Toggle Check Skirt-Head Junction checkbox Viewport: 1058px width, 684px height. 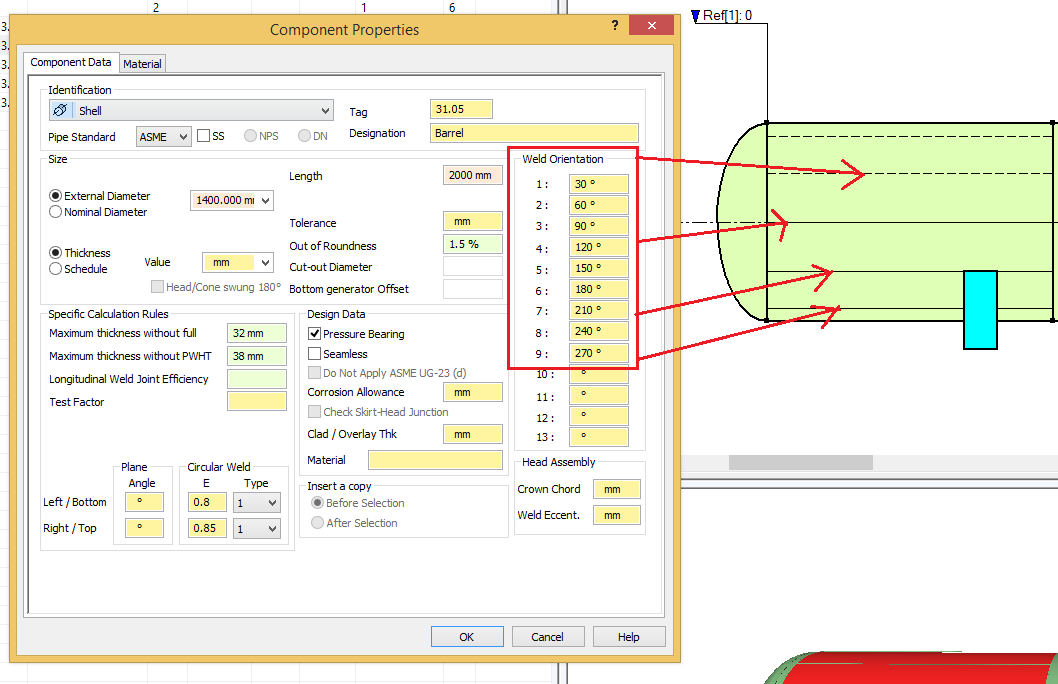(314, 411)
